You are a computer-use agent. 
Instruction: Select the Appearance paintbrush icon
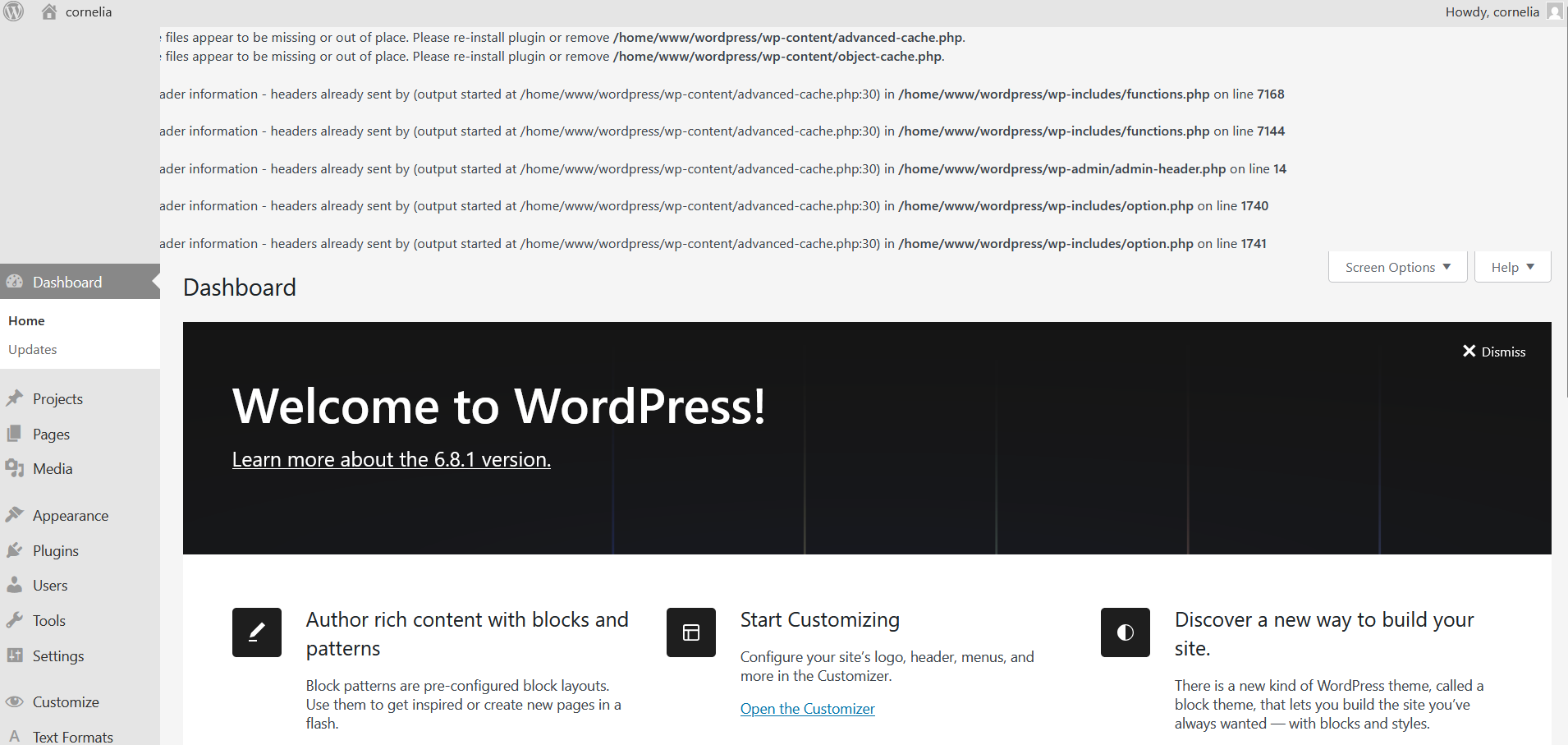pos(16,514)
